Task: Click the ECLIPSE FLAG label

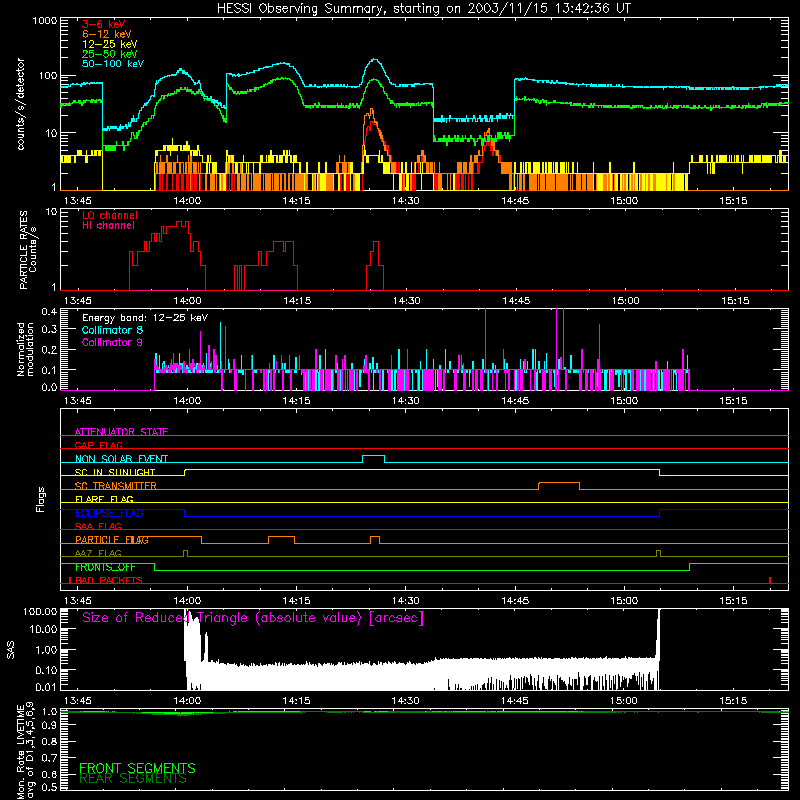Action: tap(109, 513)
